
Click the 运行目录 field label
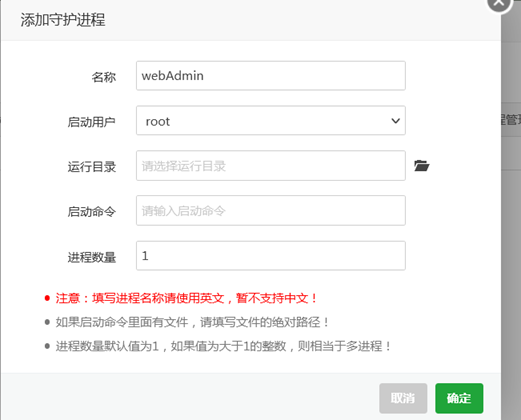coord(92,167)
